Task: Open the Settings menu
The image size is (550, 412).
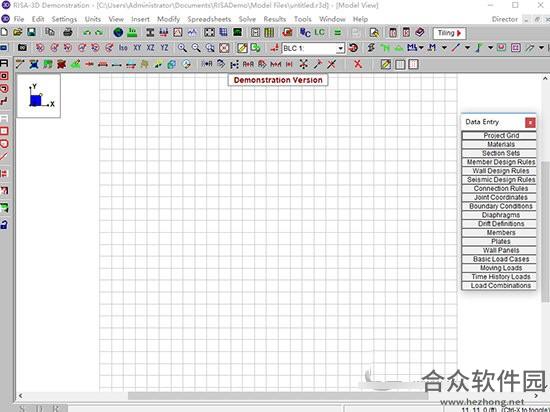Action: tap(64, 19)
